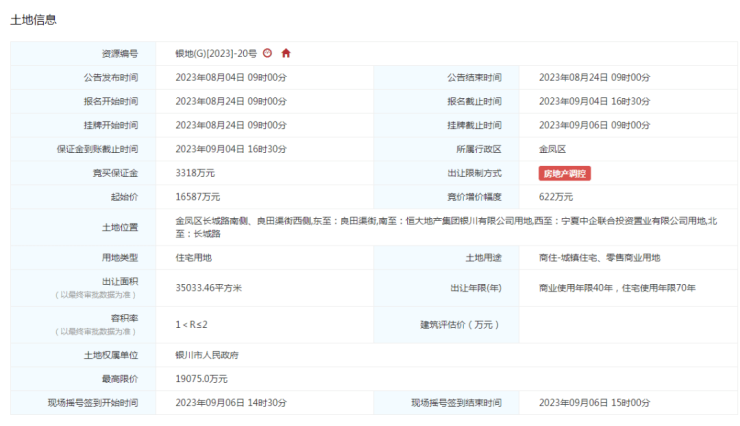Select the 报名截止时间 date value

[x=594, y=101]
